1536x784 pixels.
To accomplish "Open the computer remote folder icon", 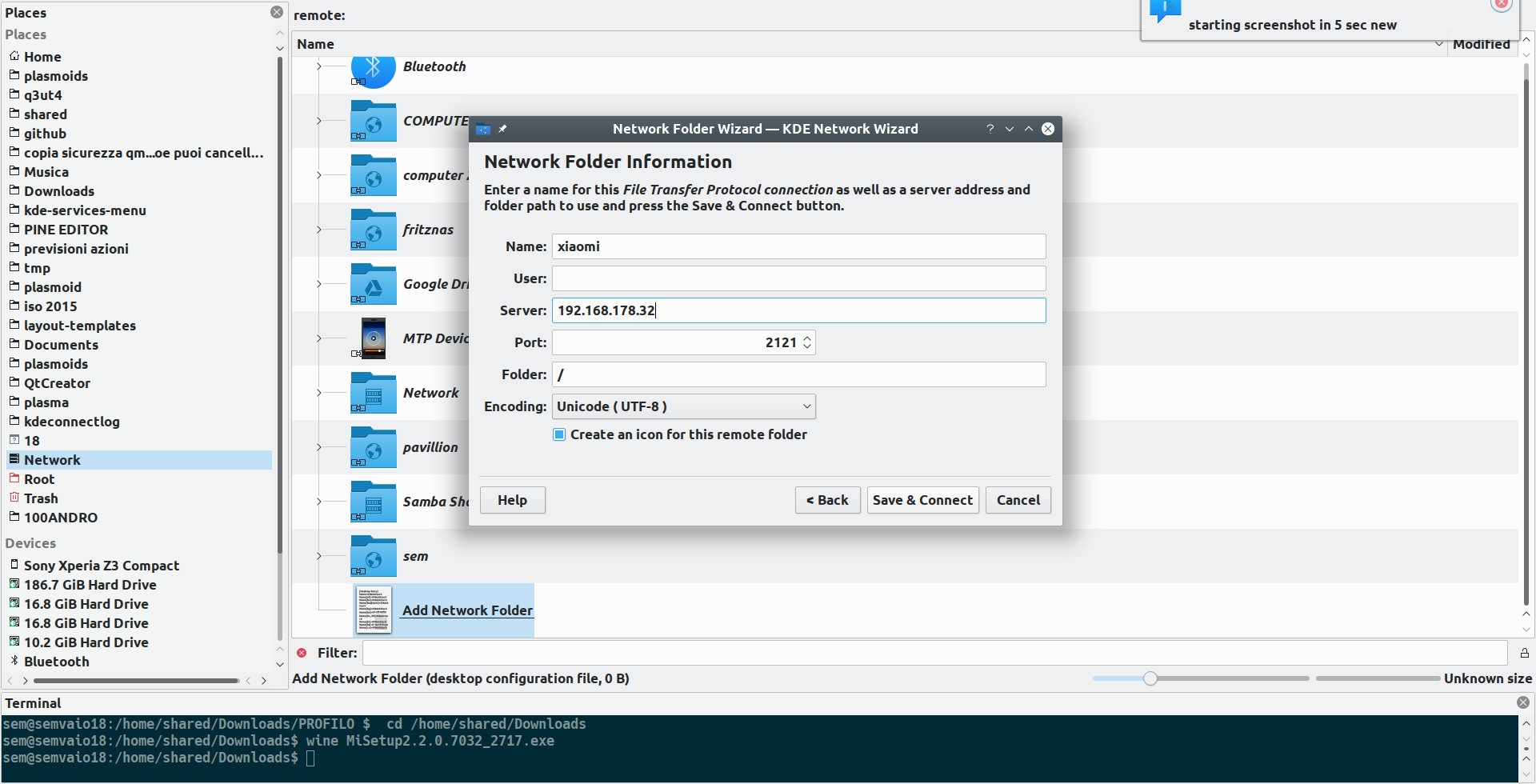I will pyautogui.click(x=373, y=175).
